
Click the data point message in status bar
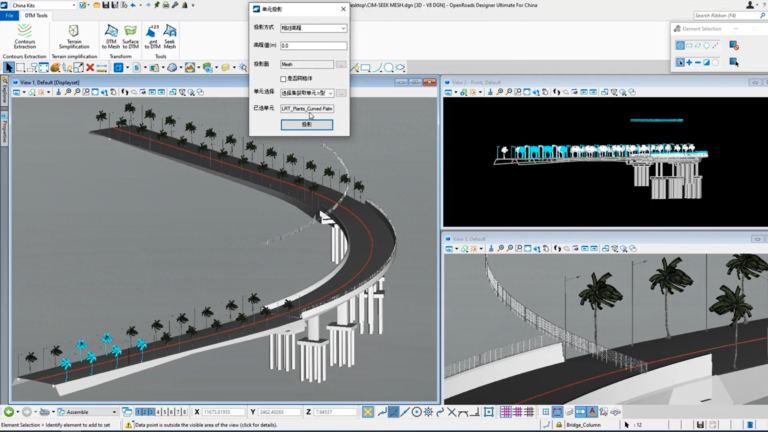coord(206,425)
